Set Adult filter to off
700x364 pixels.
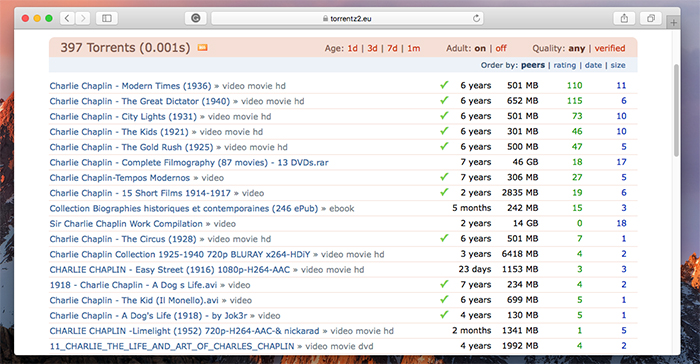[x=501, y=48]
